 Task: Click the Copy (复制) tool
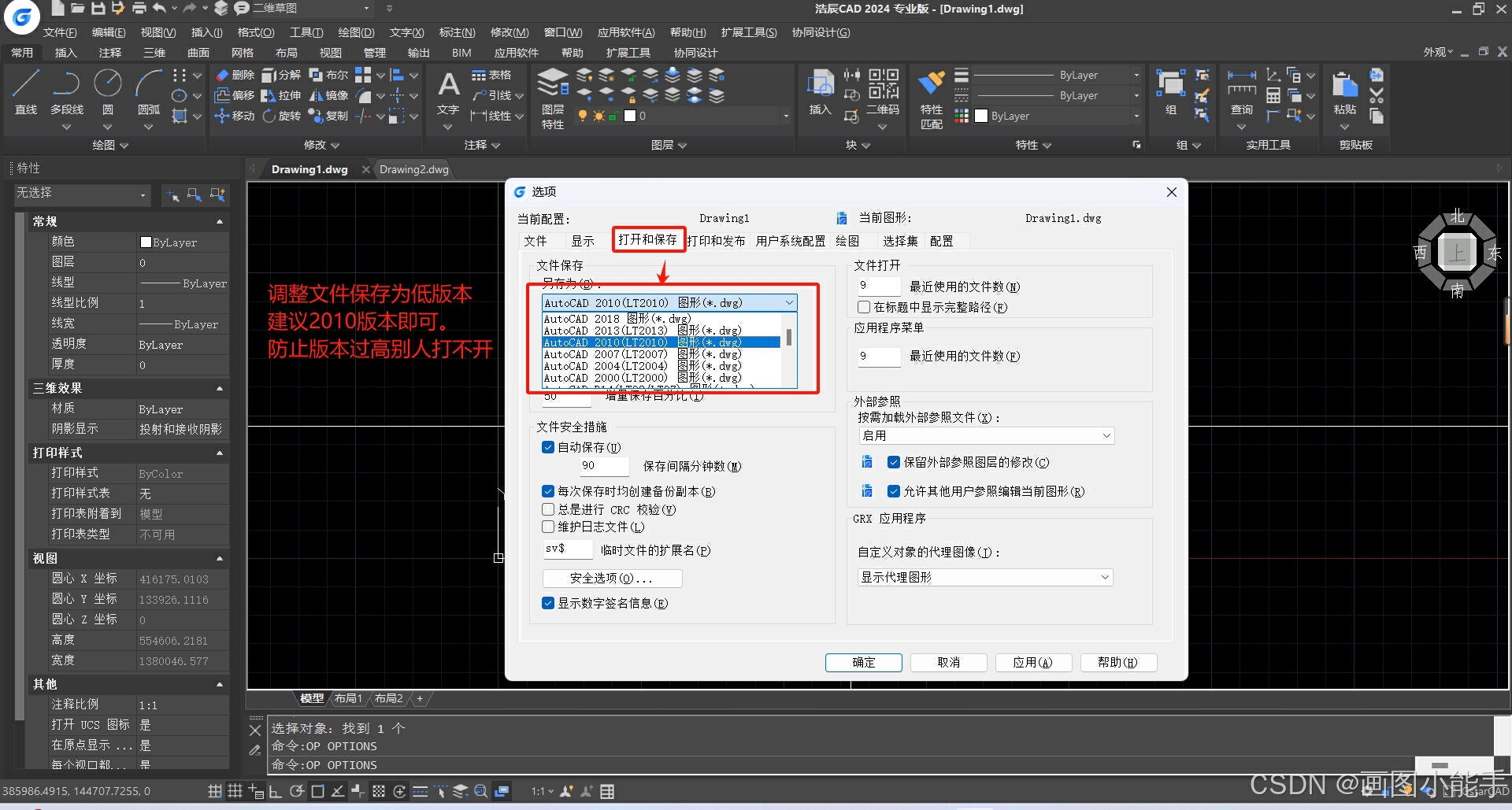328,116
